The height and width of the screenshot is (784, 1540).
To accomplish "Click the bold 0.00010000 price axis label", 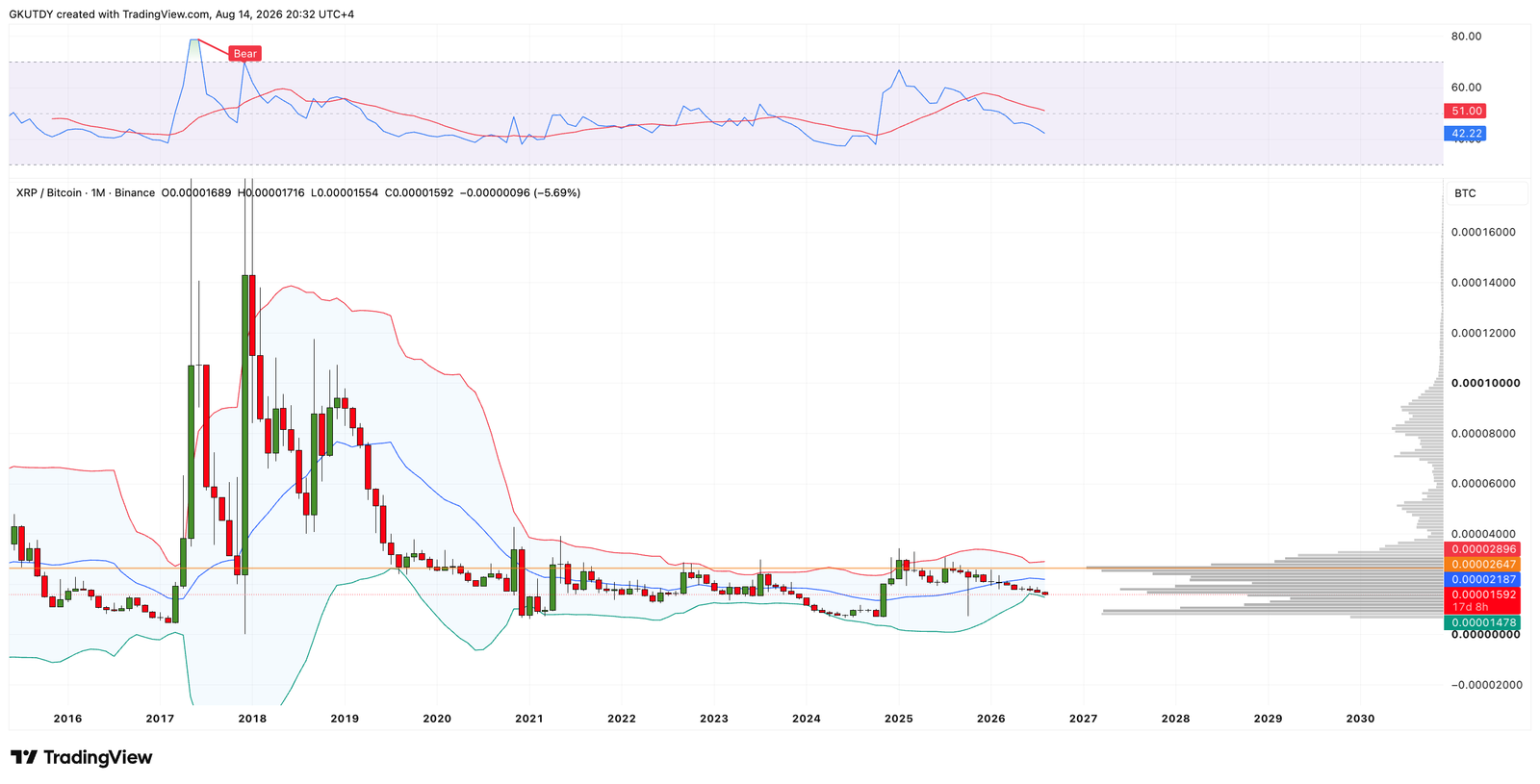I will tap(1485, 383).
